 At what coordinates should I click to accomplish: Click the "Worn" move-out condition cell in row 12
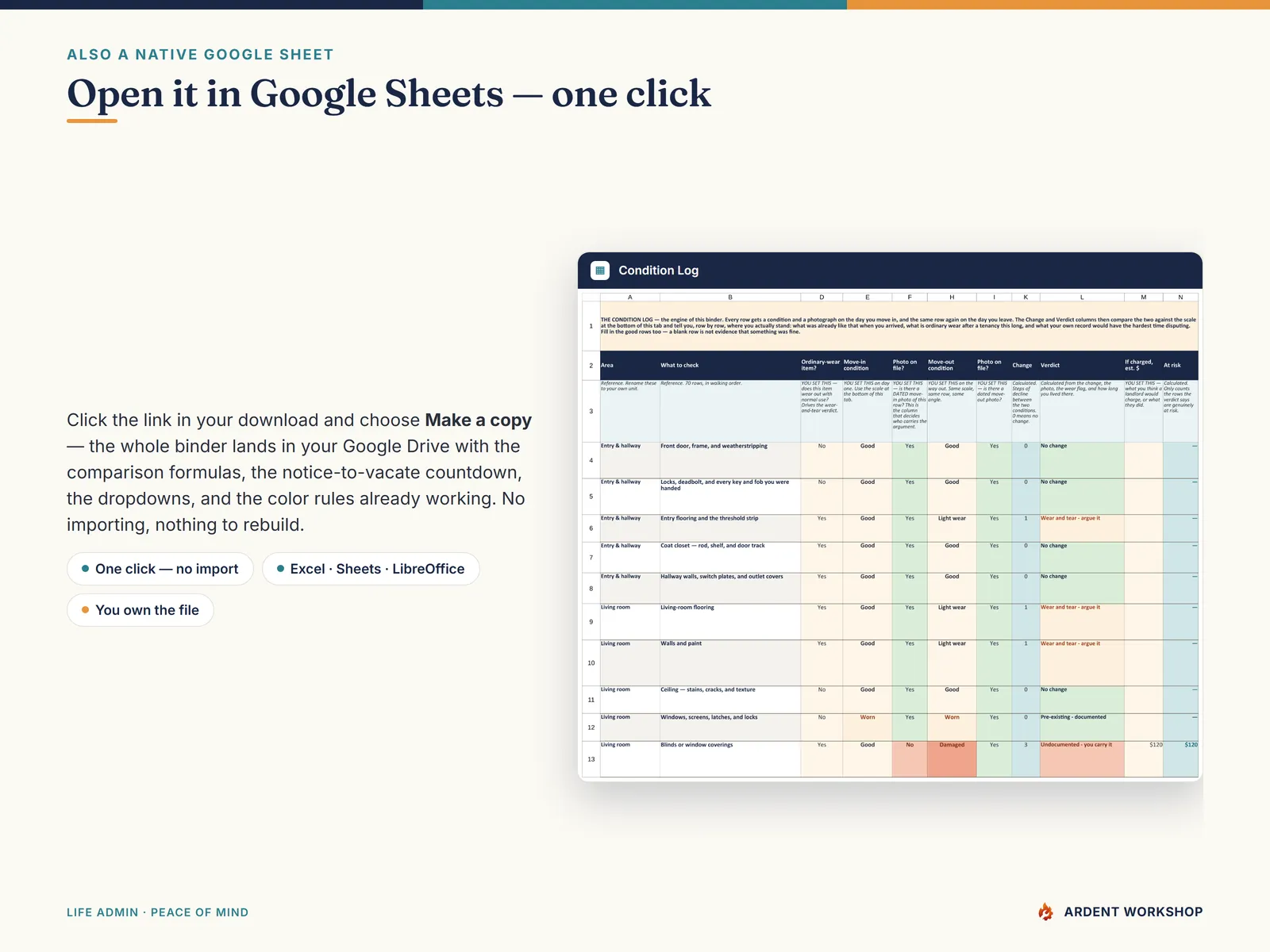point(952,727)
